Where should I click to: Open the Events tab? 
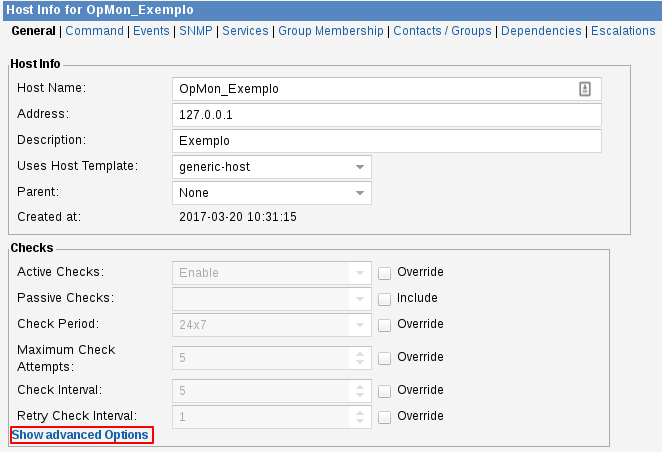(x=151, y=31)
